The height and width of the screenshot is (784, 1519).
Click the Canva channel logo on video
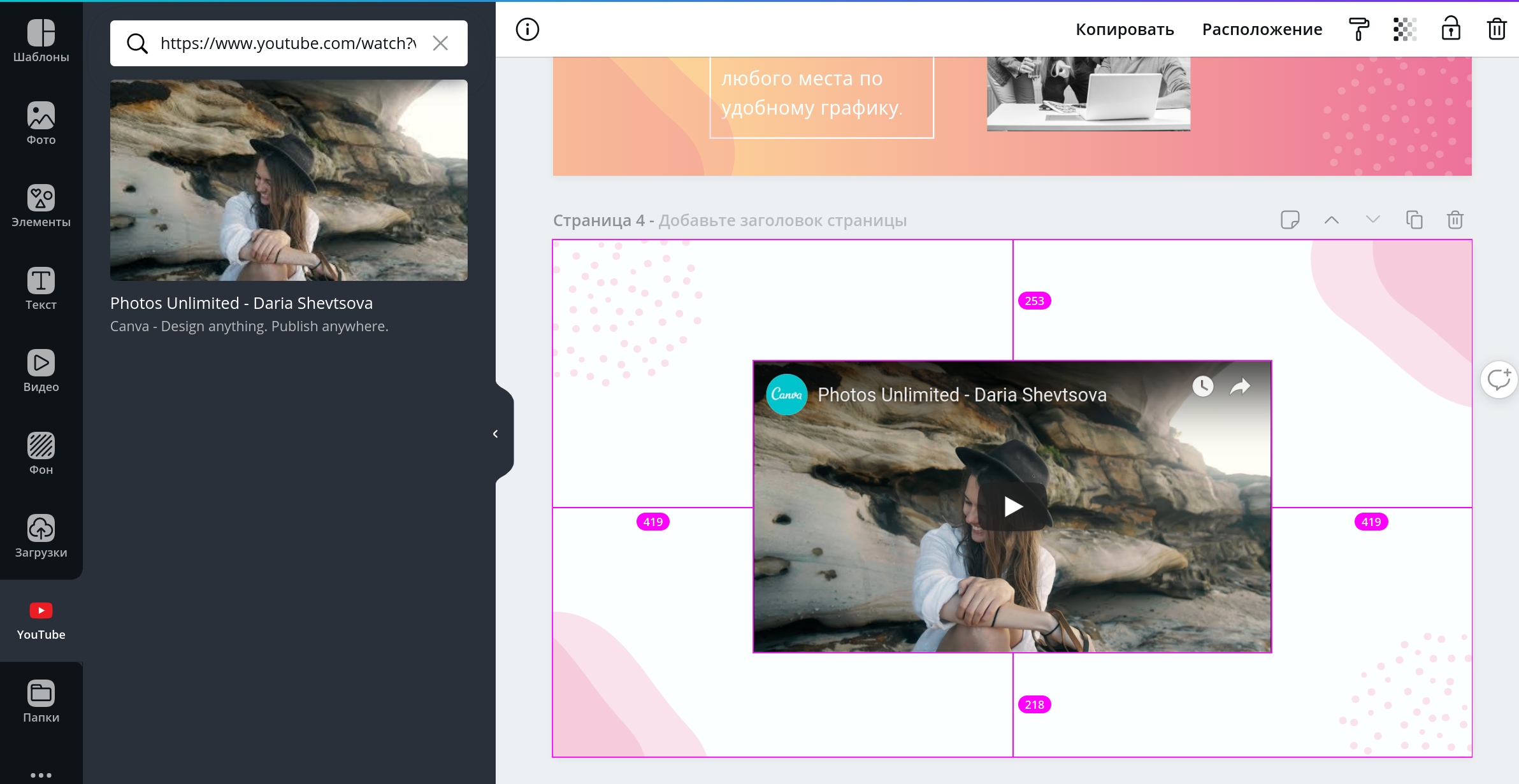787,394
